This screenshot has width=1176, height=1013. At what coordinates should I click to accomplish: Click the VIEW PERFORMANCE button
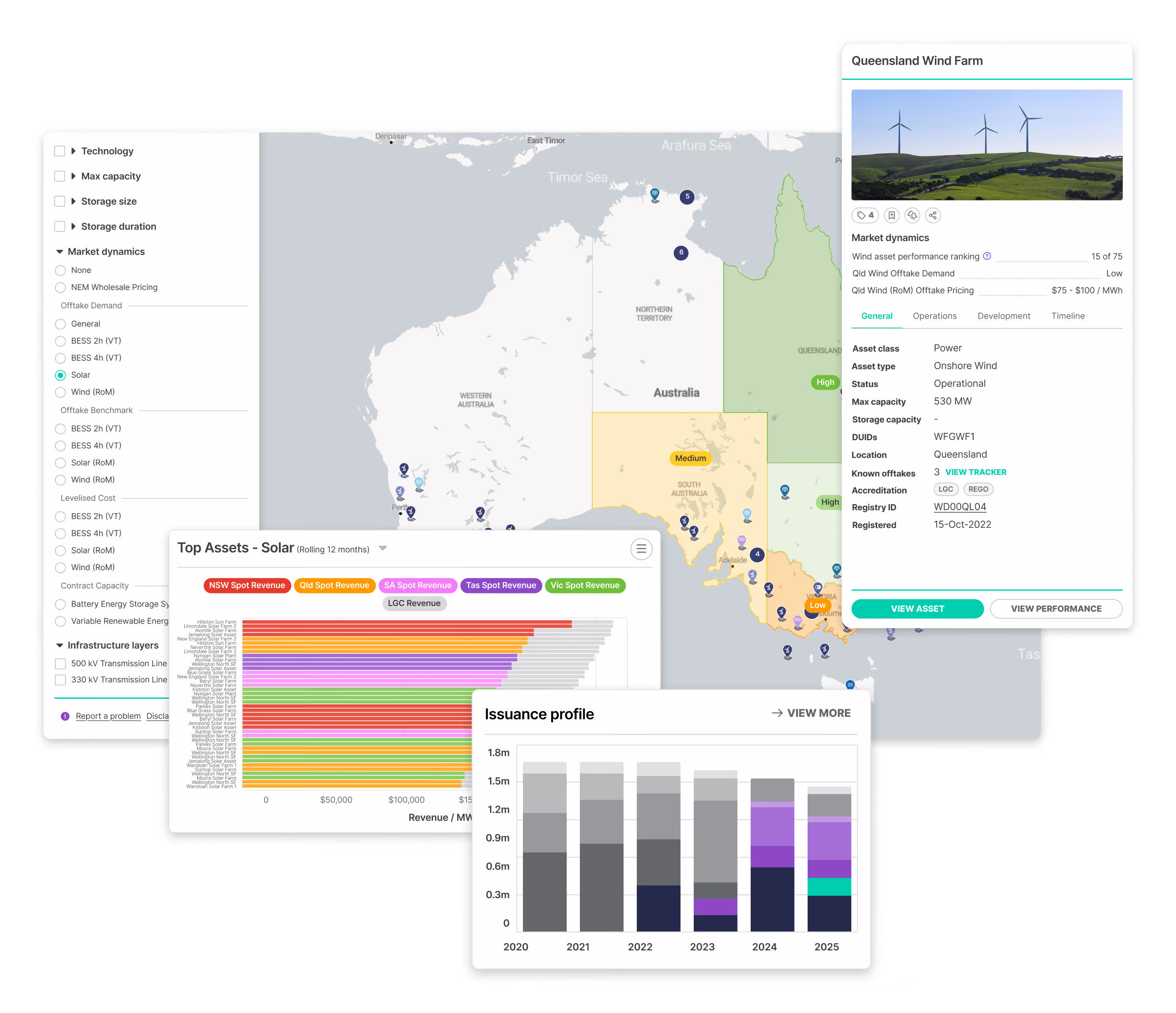point(1056,608)
